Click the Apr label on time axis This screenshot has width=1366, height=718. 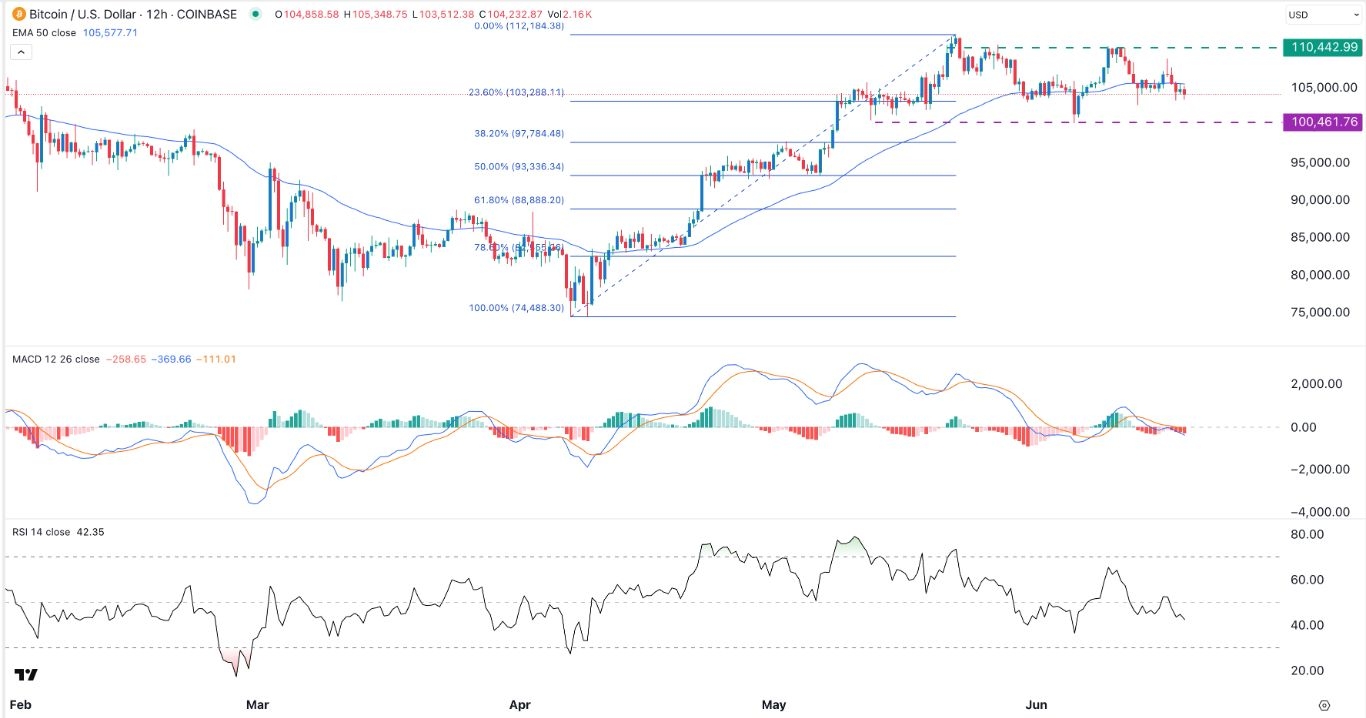tap(519, 705)
